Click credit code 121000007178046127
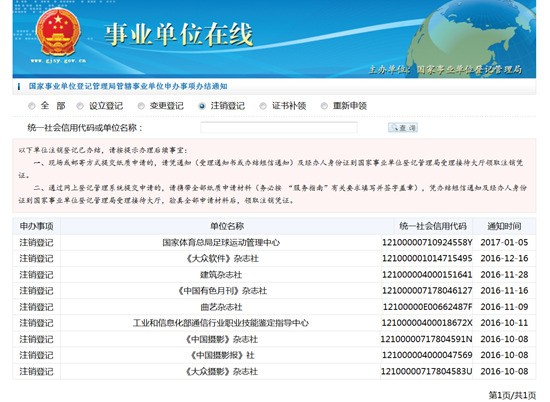 [x=427, y=291]
